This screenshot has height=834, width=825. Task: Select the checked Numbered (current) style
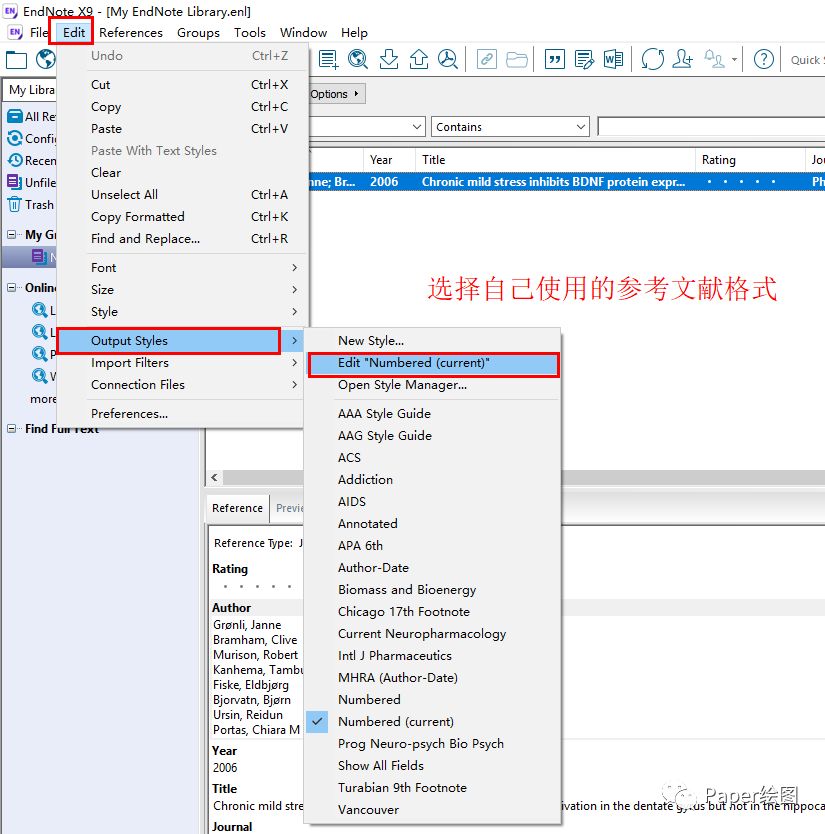click(434, 722)
